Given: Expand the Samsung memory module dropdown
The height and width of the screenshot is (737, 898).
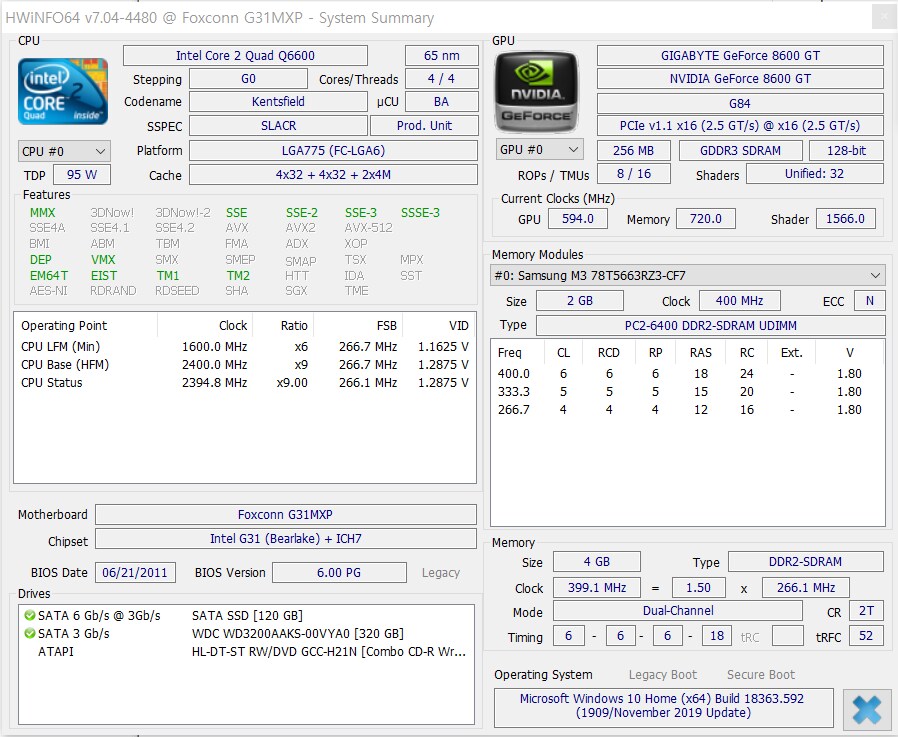Looking at the screenshot, I should (x=688, y=275).
